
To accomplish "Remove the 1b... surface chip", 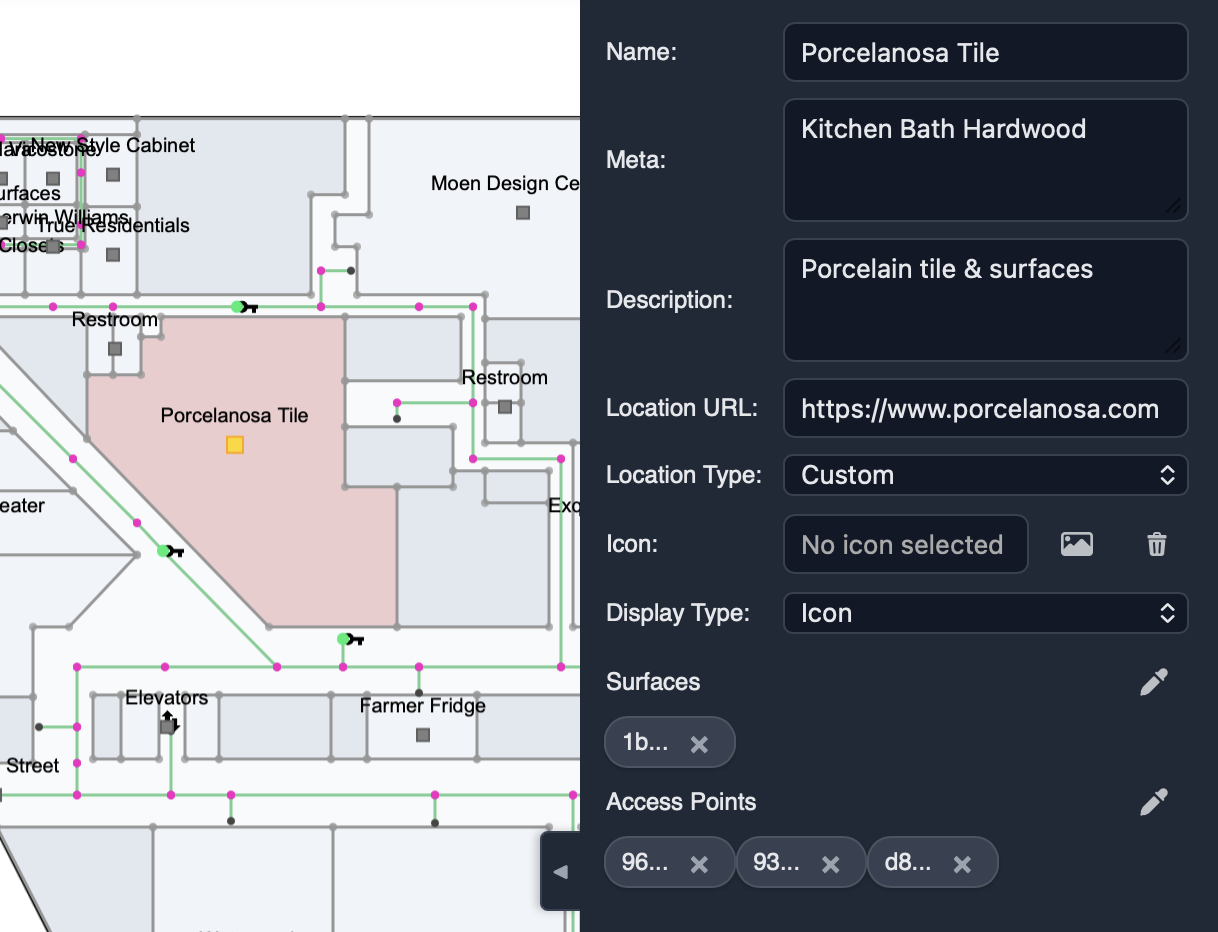I will (x=699, y=743).
